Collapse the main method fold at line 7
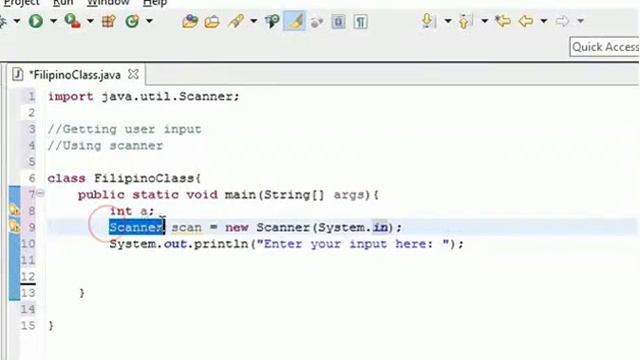 pos(40,193)
